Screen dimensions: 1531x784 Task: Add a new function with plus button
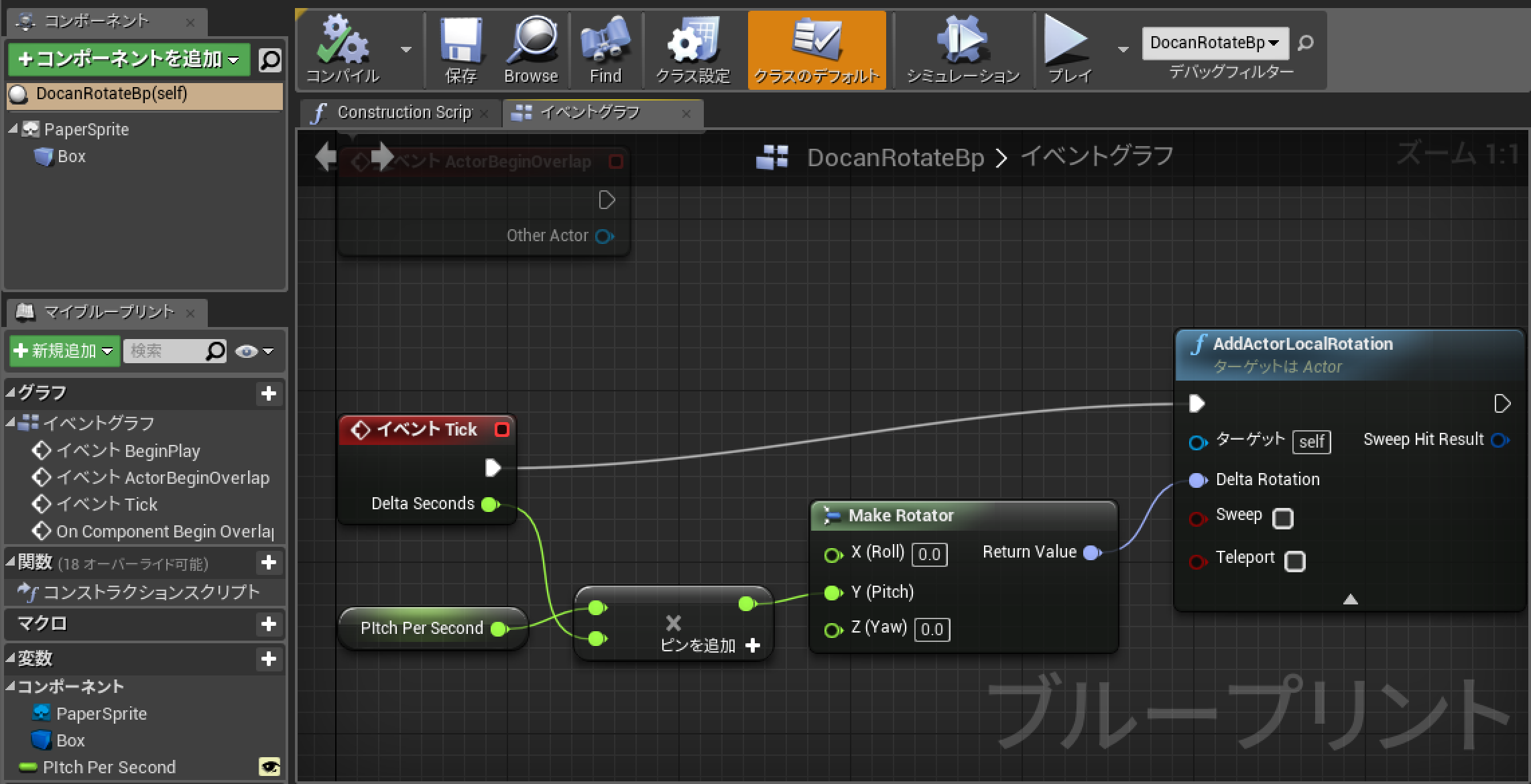tap(269, 562)
